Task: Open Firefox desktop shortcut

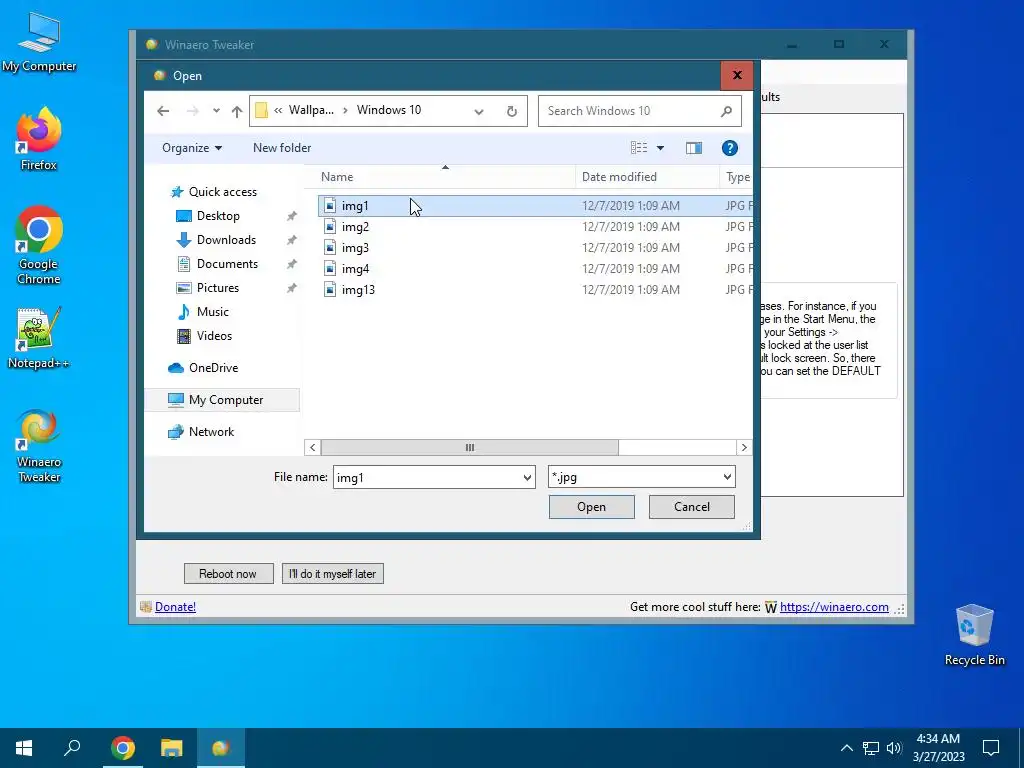Action: 39,139
